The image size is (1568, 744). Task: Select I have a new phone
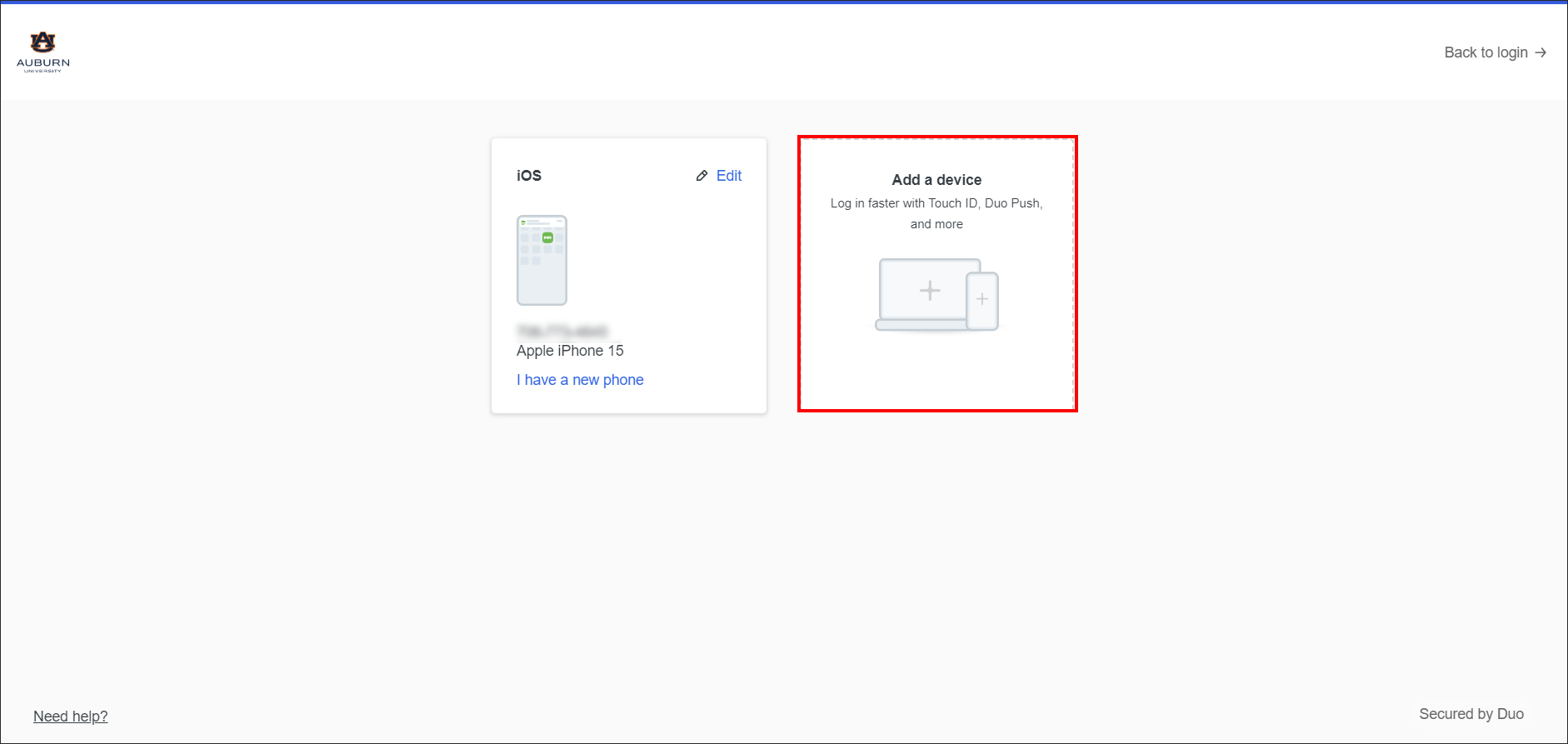580,380
